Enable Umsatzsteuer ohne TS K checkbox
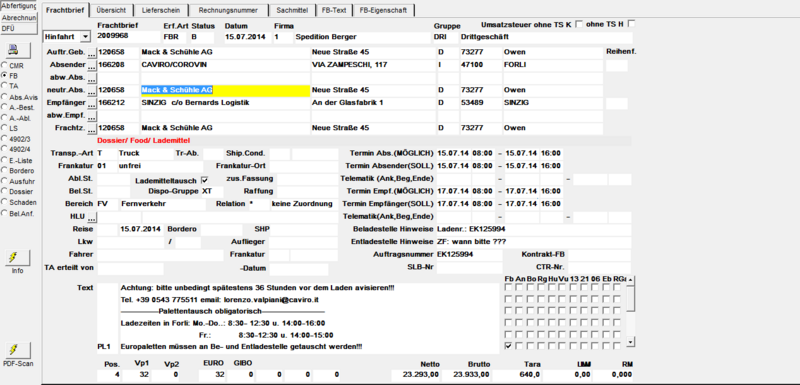Screen dimensions: 800x385 click(x=579, y=24)
